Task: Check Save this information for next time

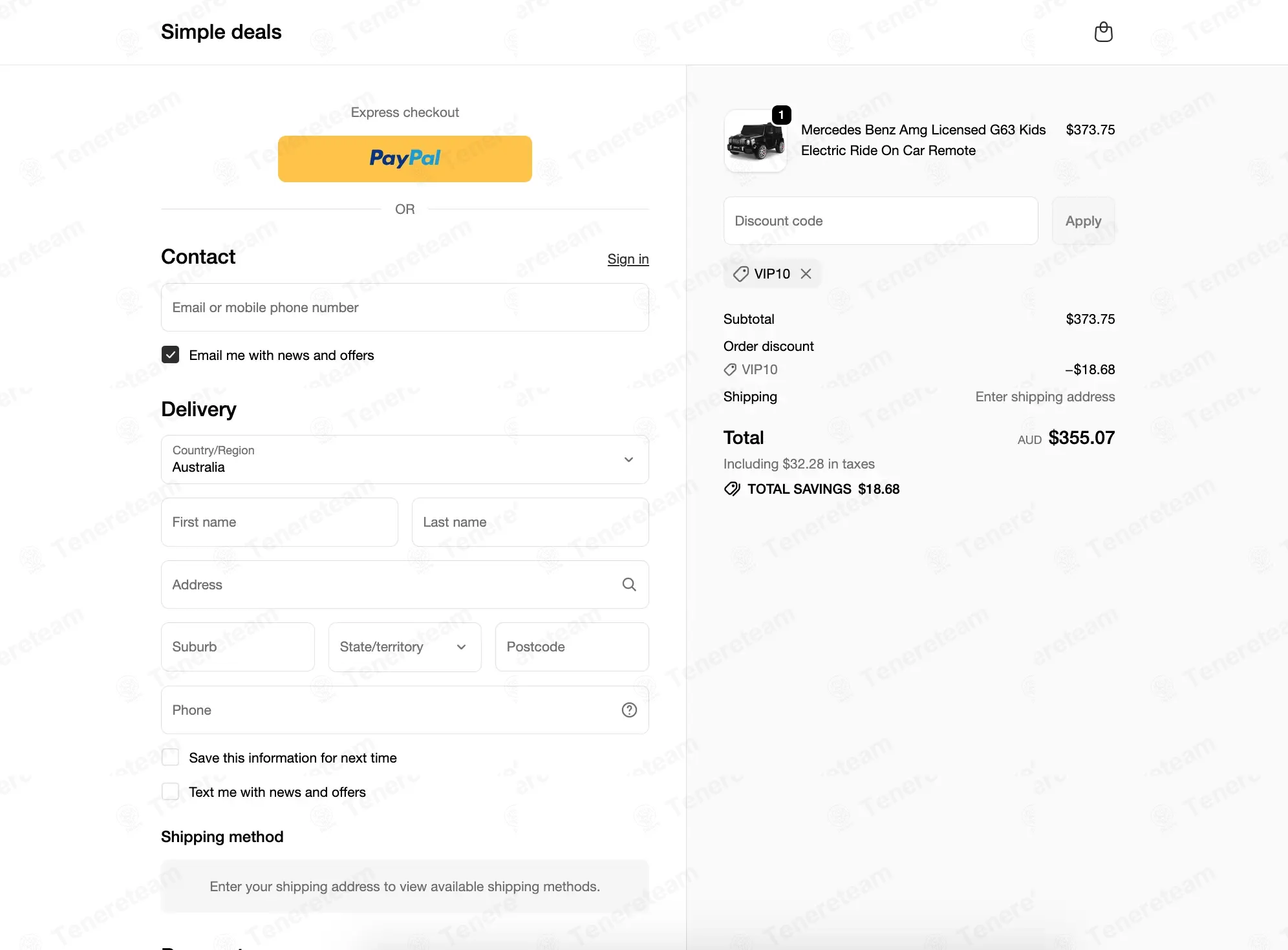Action: 170,757
